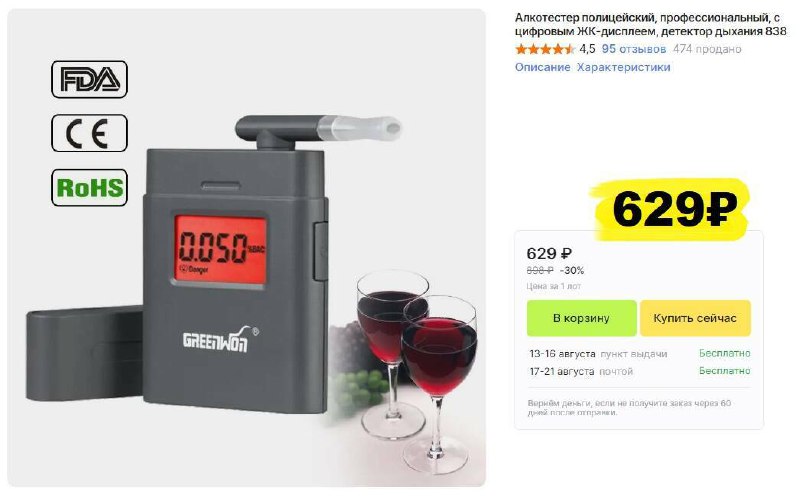
Task: Add item with В корзину button
Action: [x=582, y=318]
